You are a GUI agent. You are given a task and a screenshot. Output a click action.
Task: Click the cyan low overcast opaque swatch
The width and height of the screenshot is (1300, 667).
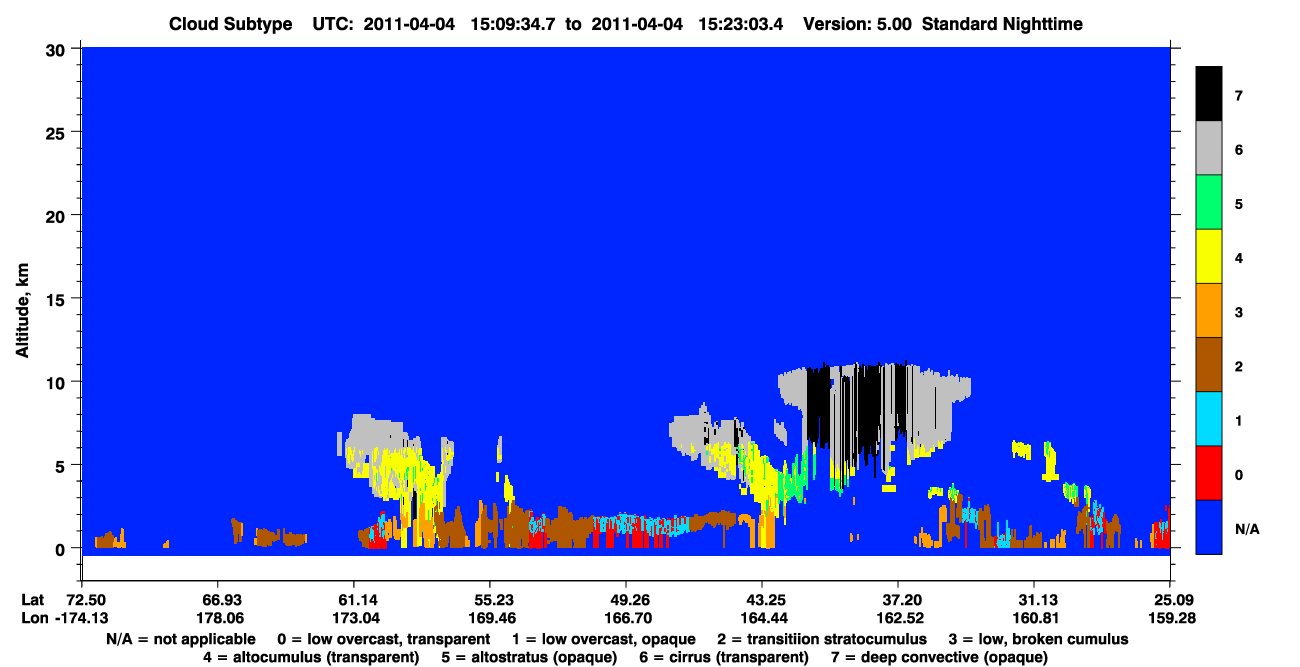tap(1209, 418)
